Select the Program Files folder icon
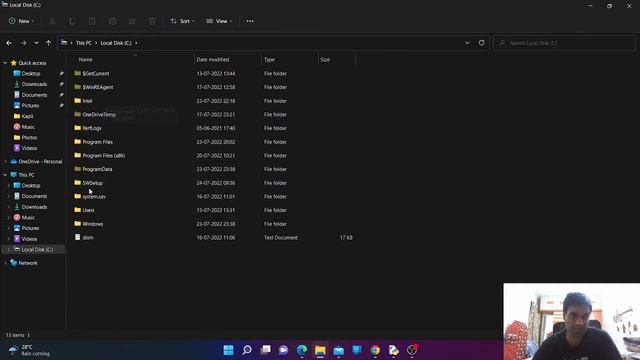The width and height of the screenshot is (640, 360). tap(78, 142)
